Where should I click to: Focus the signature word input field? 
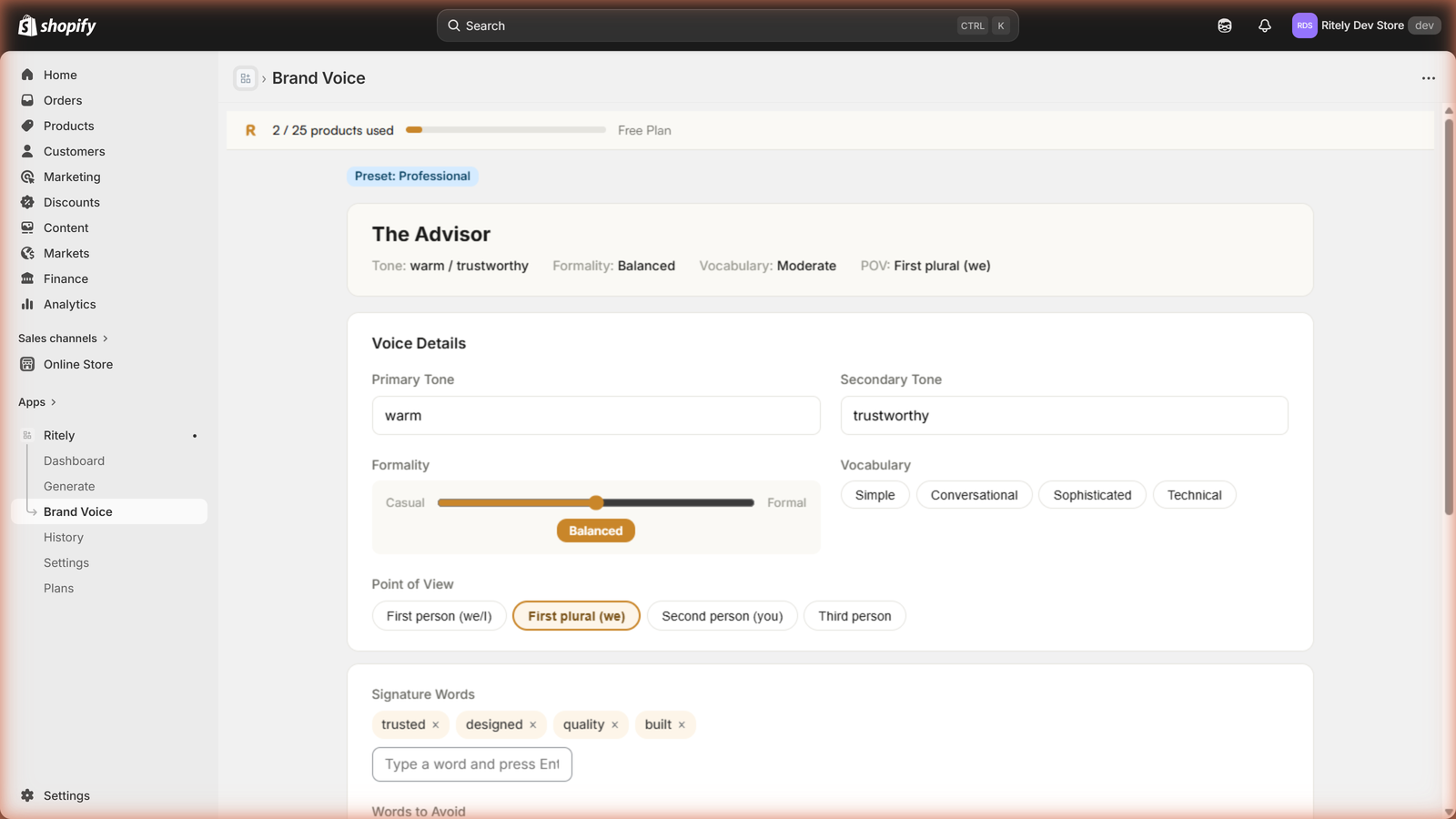(x=471, y=764)
